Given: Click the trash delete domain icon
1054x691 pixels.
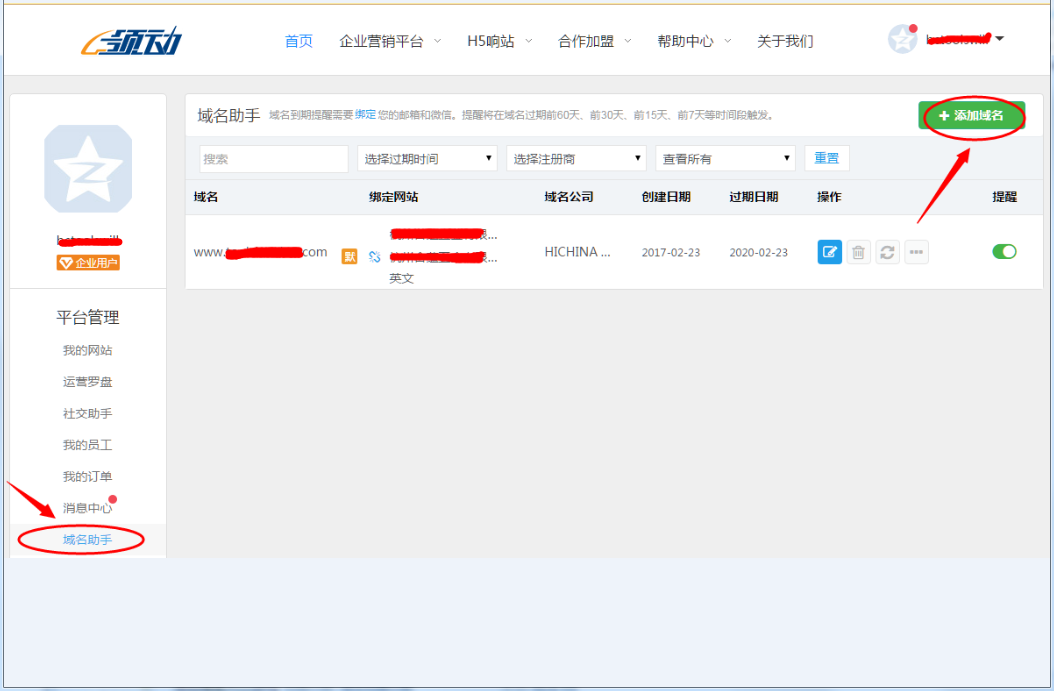Looking at the screenshot, I should pyautogui.click(x=858, y=252).
